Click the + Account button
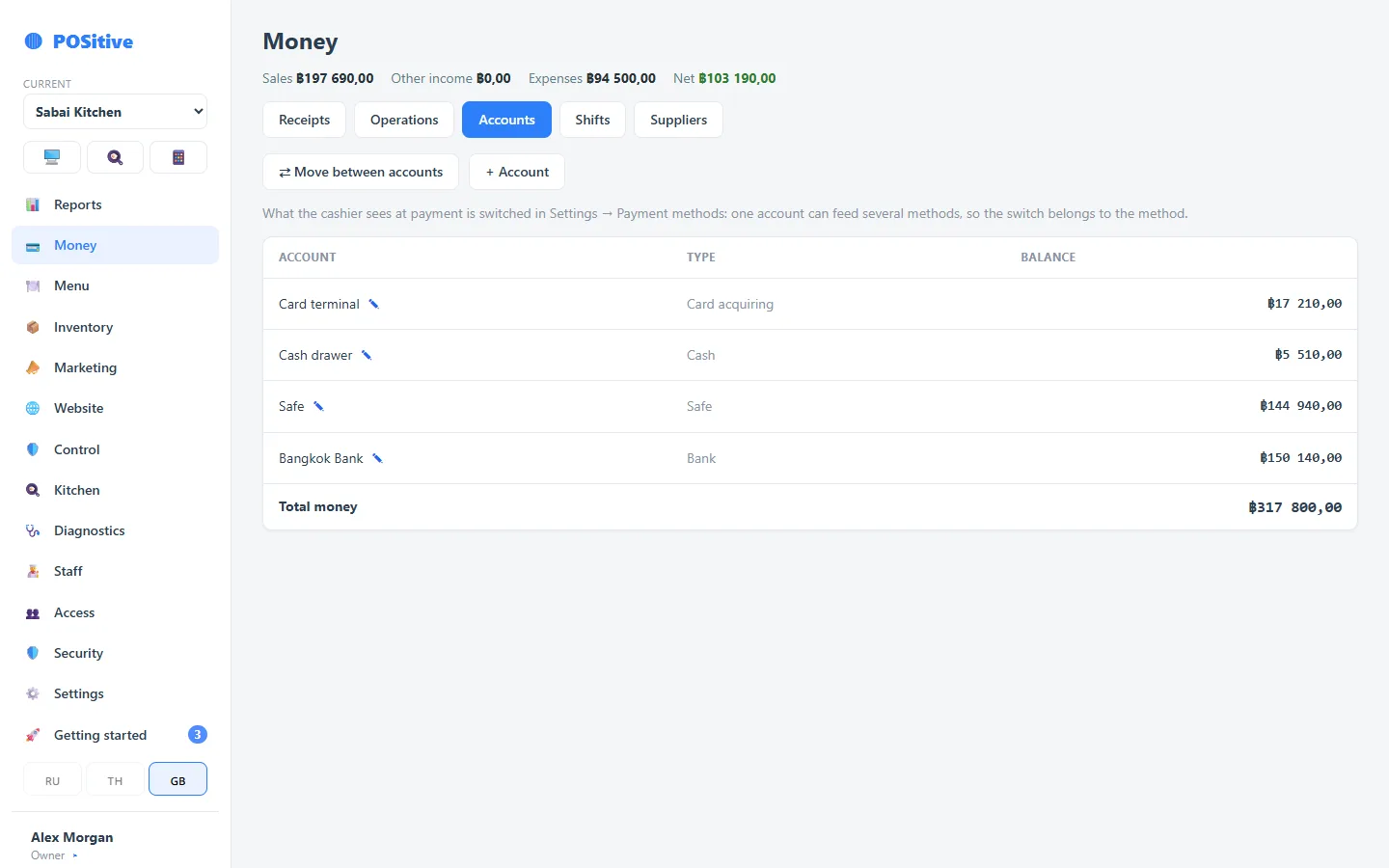Viewport: 1389px width, 868px height. [517, 172]
